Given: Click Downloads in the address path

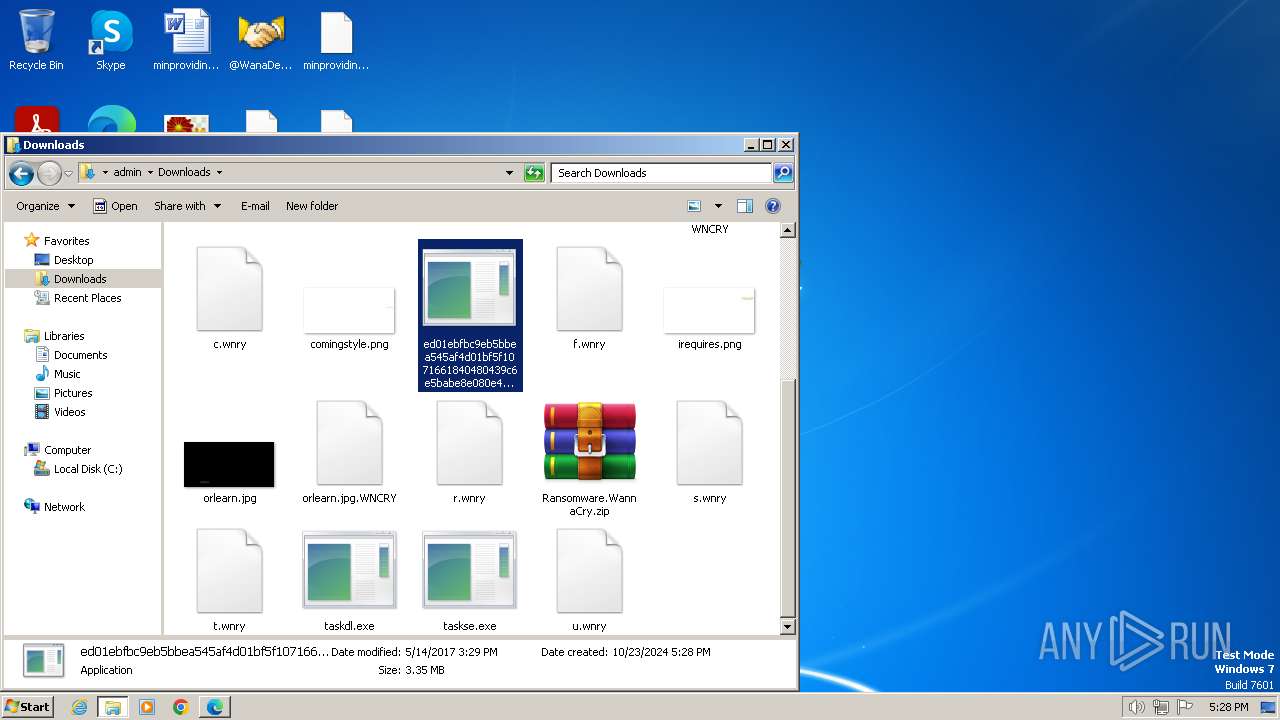Looking at the screenshot, I should pyautogui.click(x=184, y=172).
